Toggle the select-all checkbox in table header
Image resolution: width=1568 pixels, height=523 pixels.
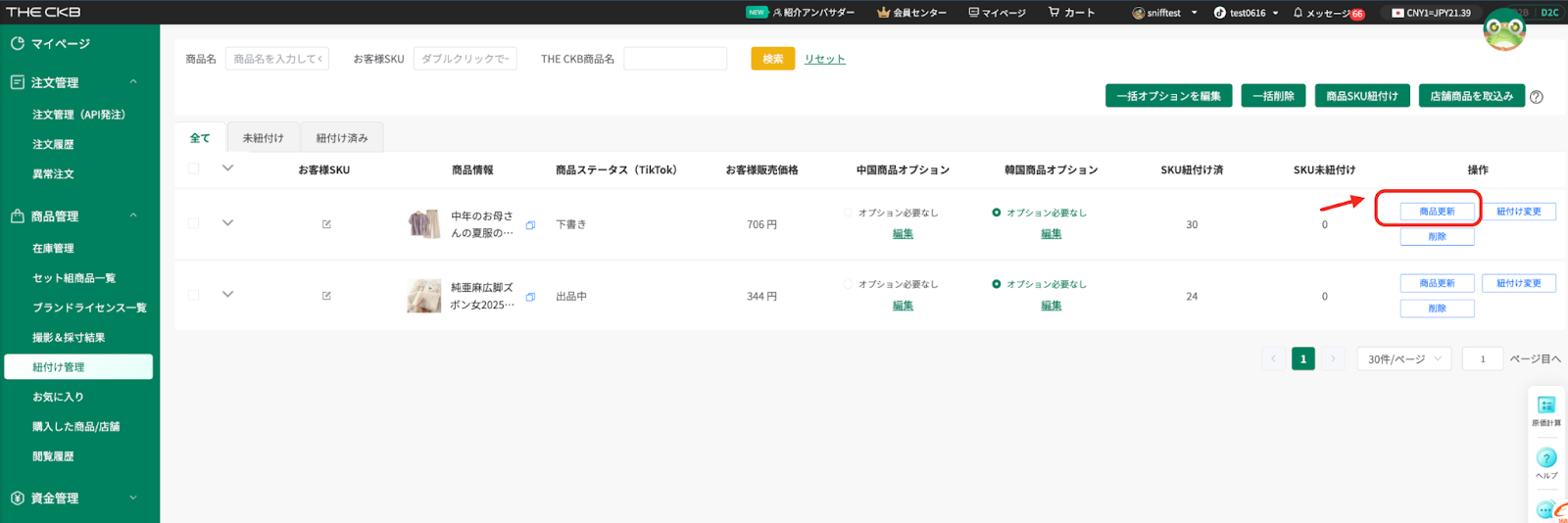(x=193, y=168)
